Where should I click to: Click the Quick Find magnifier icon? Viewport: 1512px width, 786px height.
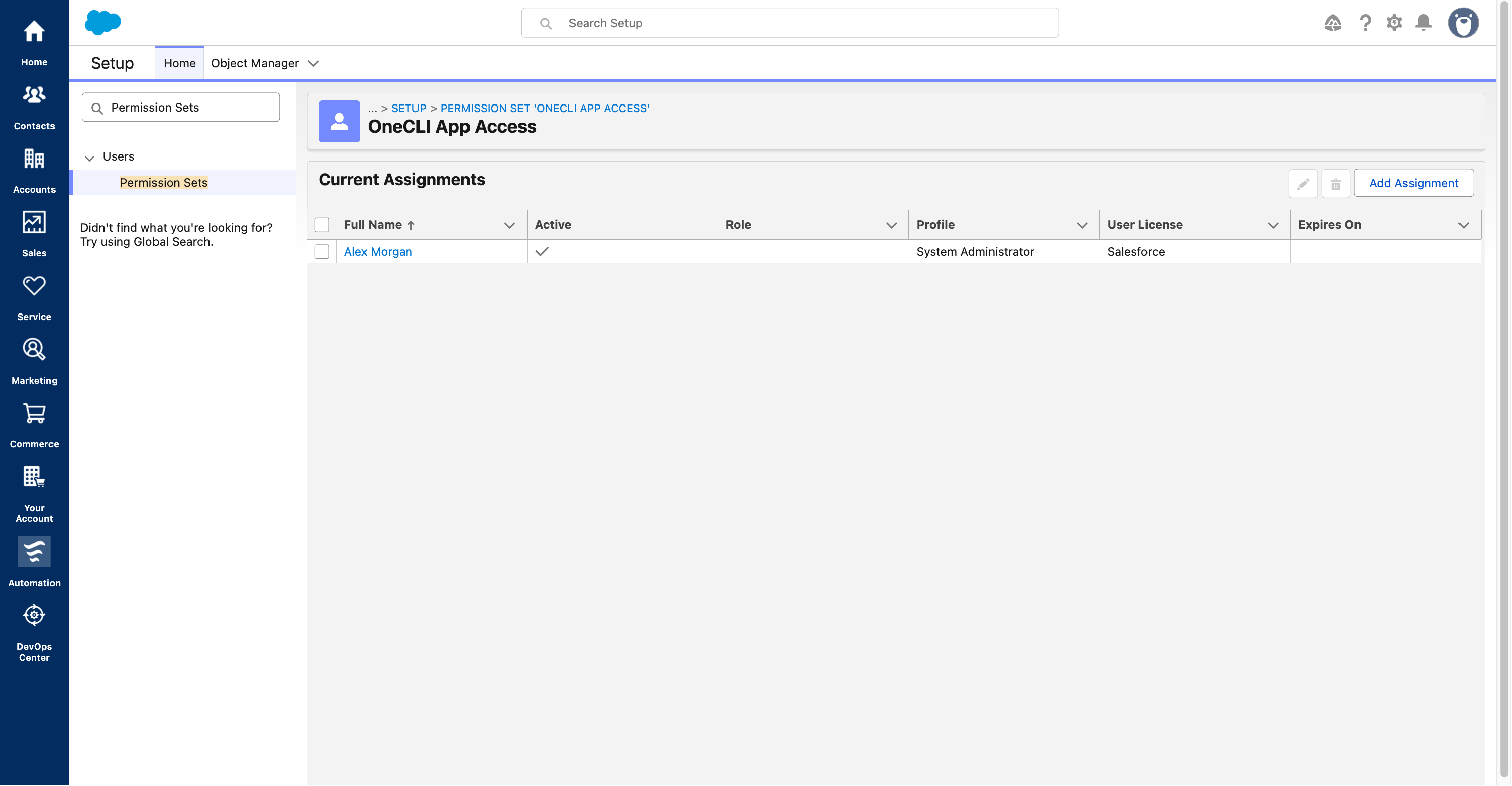coord(97,108)
